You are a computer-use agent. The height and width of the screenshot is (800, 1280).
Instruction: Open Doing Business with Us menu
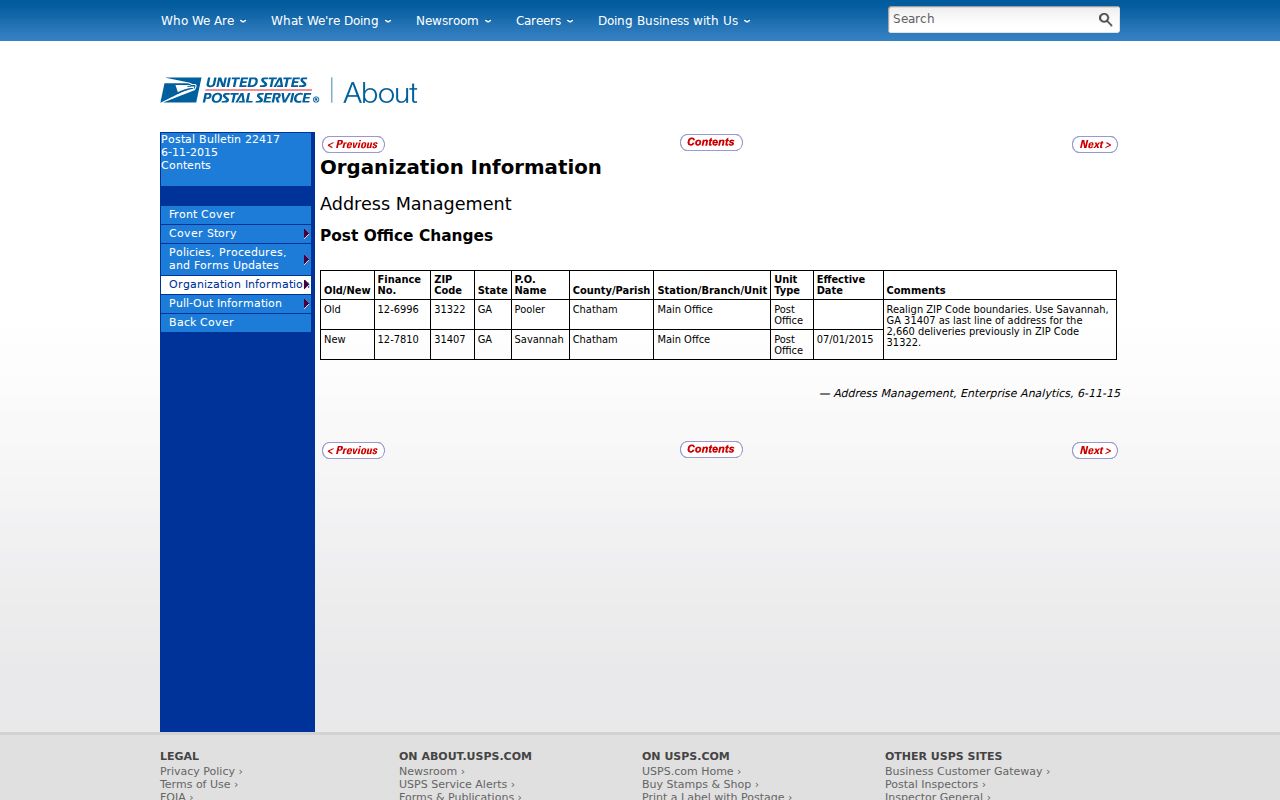coord(674,20)
